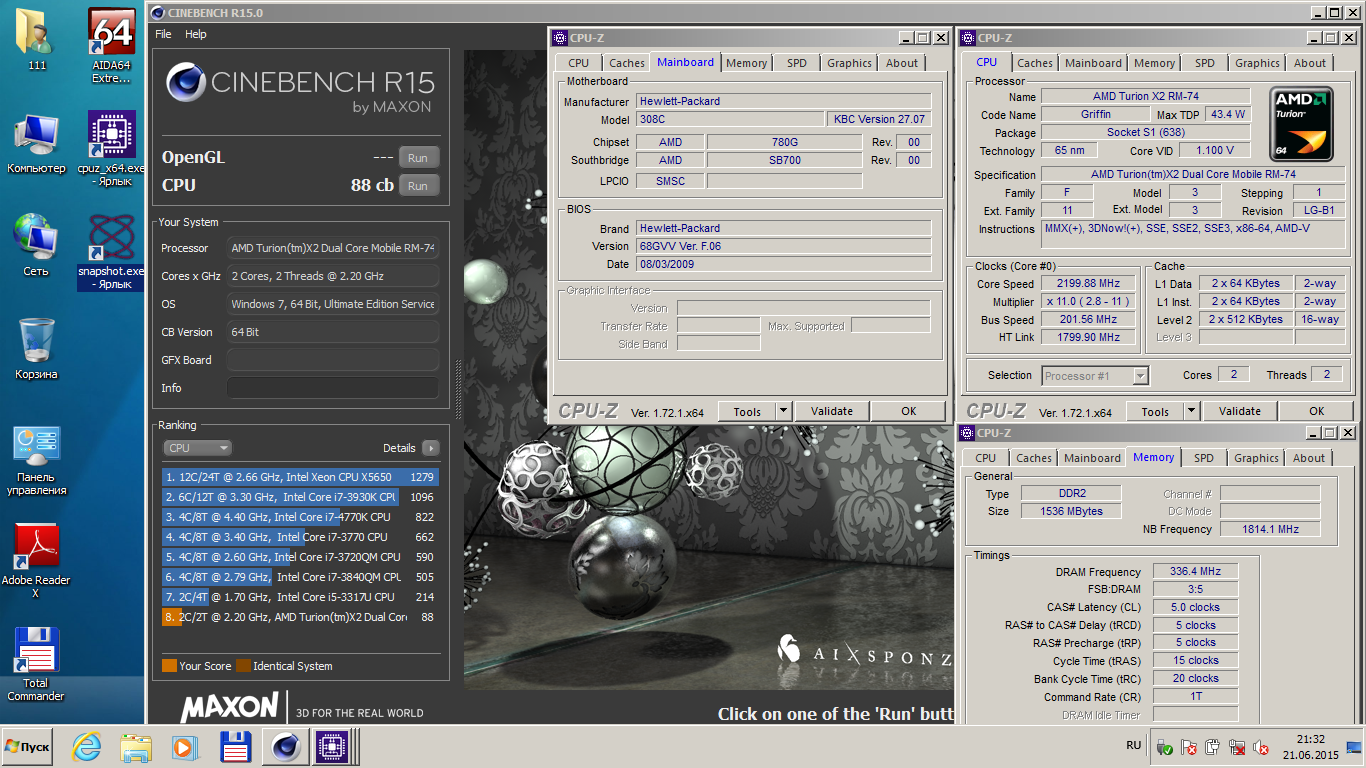Select Core i7-3770 ranking row

[x=300, y=537]
